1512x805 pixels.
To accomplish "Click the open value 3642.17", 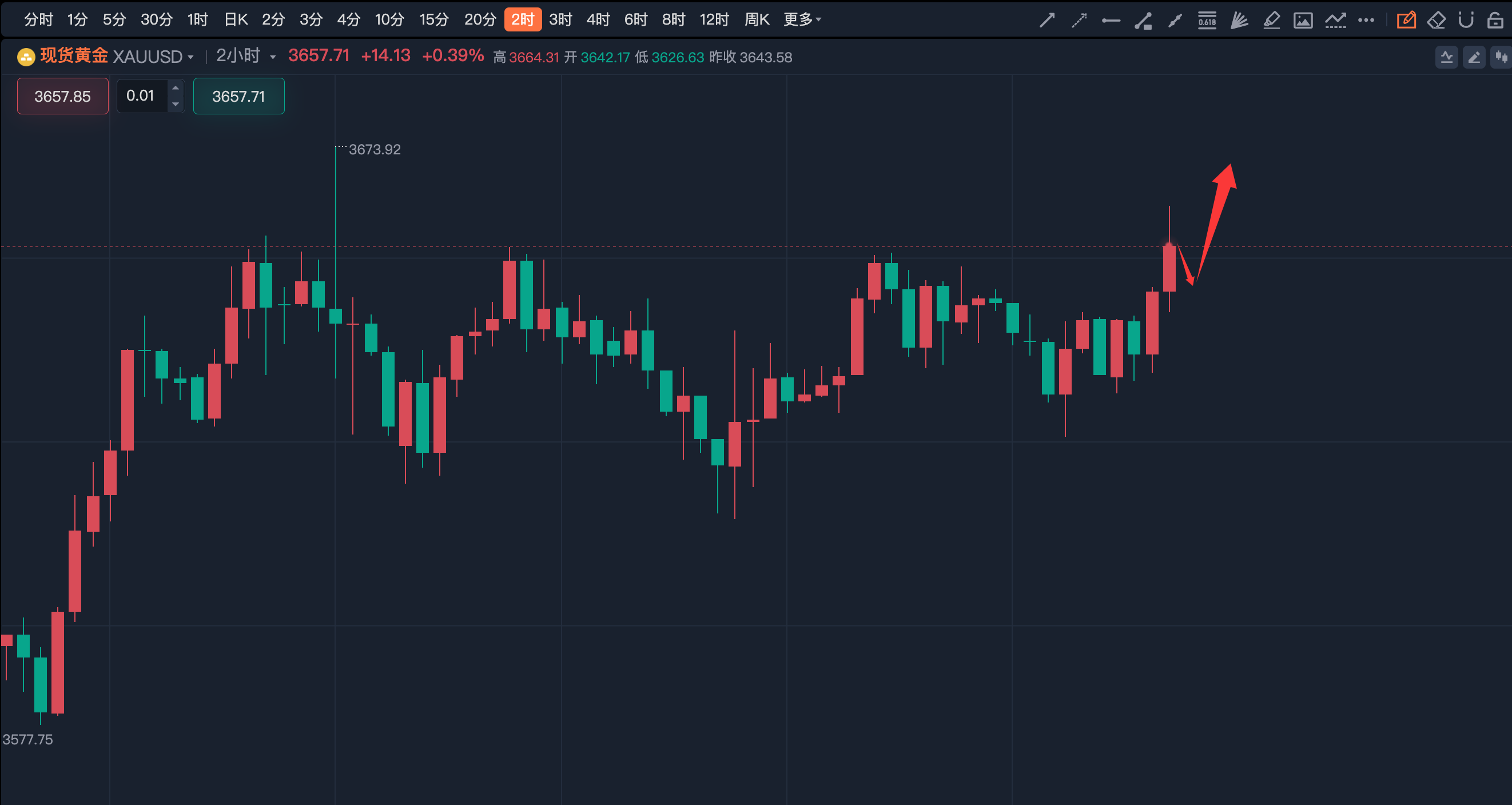I will [605, 58].
